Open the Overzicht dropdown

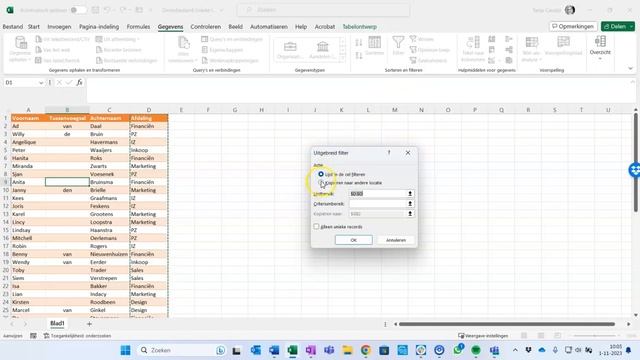tap(600, 48)
